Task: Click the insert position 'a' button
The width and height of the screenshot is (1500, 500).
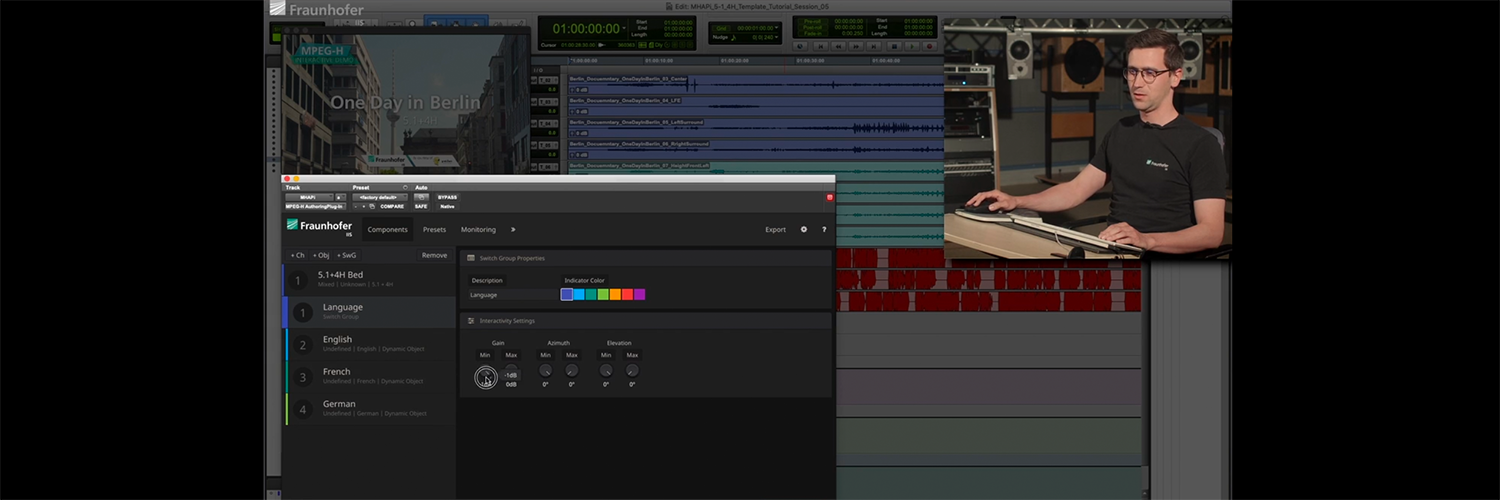Action: point(341,198)
